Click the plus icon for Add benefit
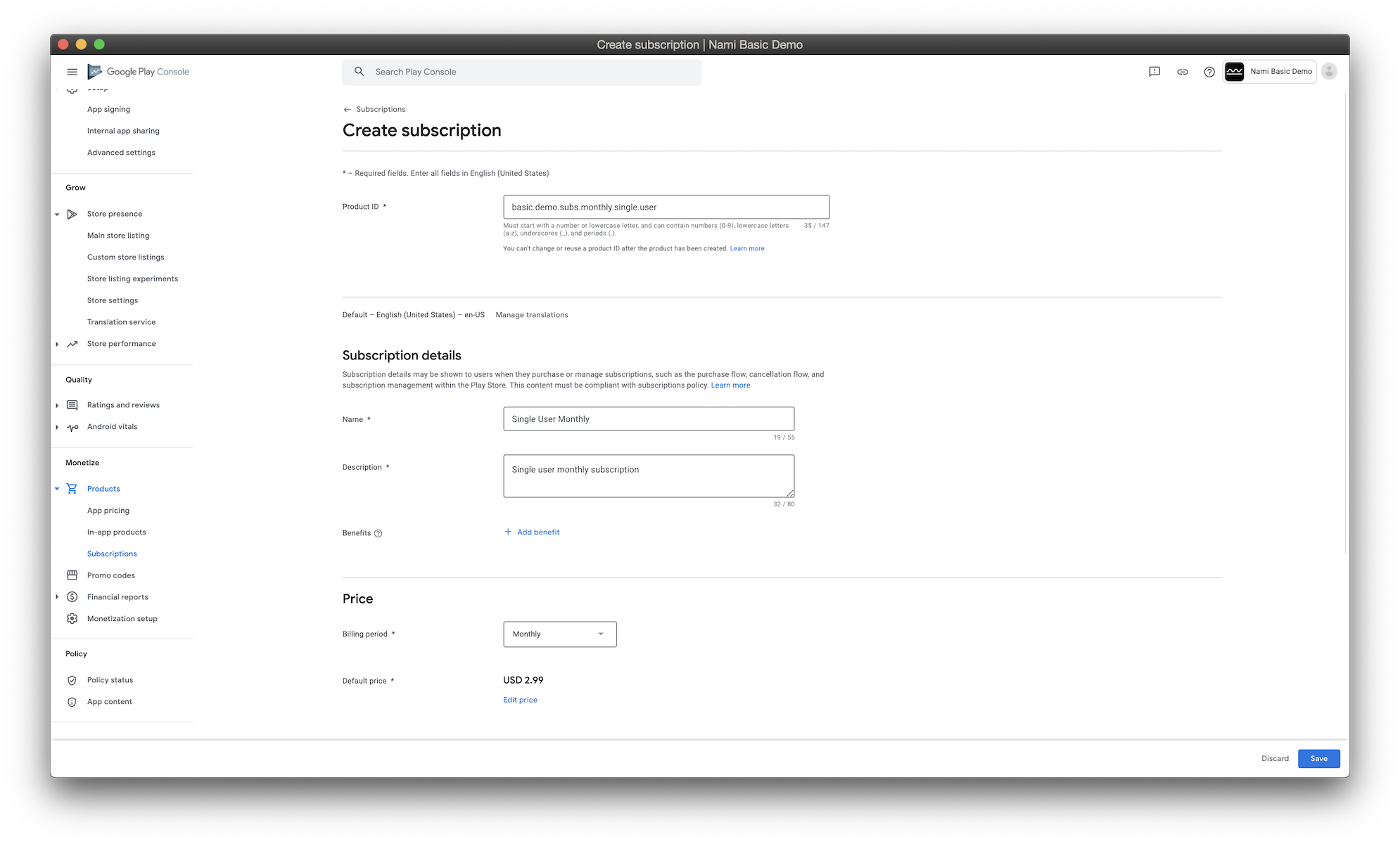Image resolution: width=1400 pixels, height=844 pixels. pos(508,532)
